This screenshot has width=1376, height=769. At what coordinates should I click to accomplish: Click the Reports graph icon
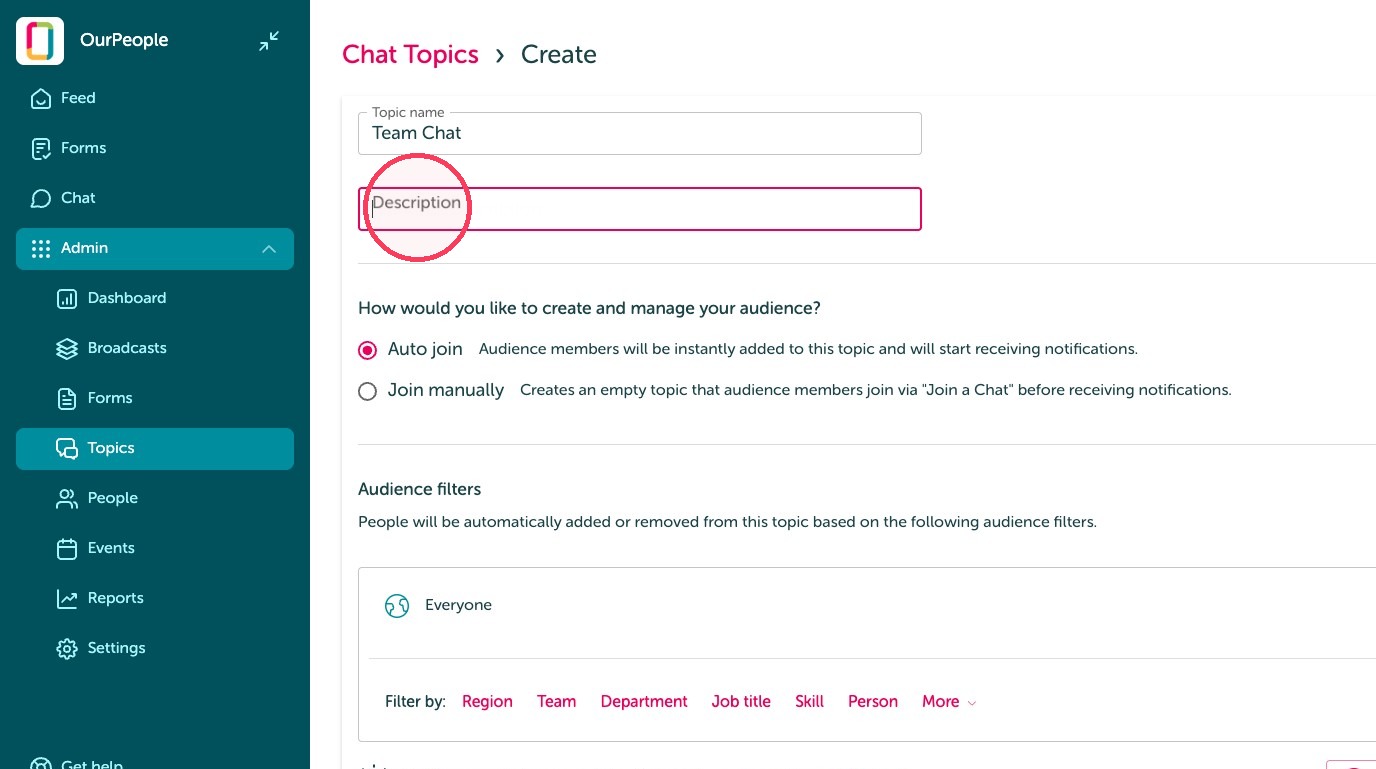tap(67, 598)
